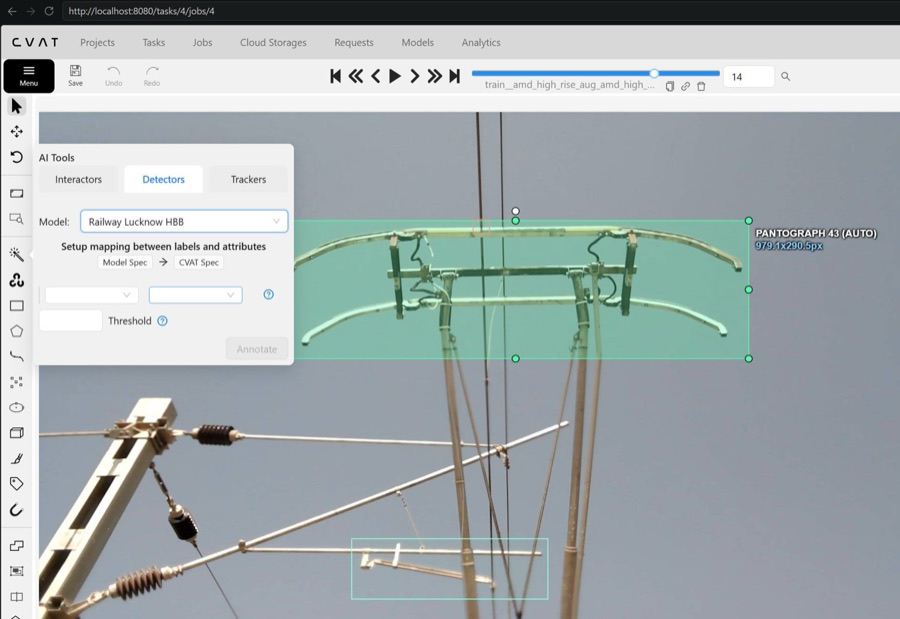
Task: Activate the merge shapes tool
Action: (x=17, y=546)
